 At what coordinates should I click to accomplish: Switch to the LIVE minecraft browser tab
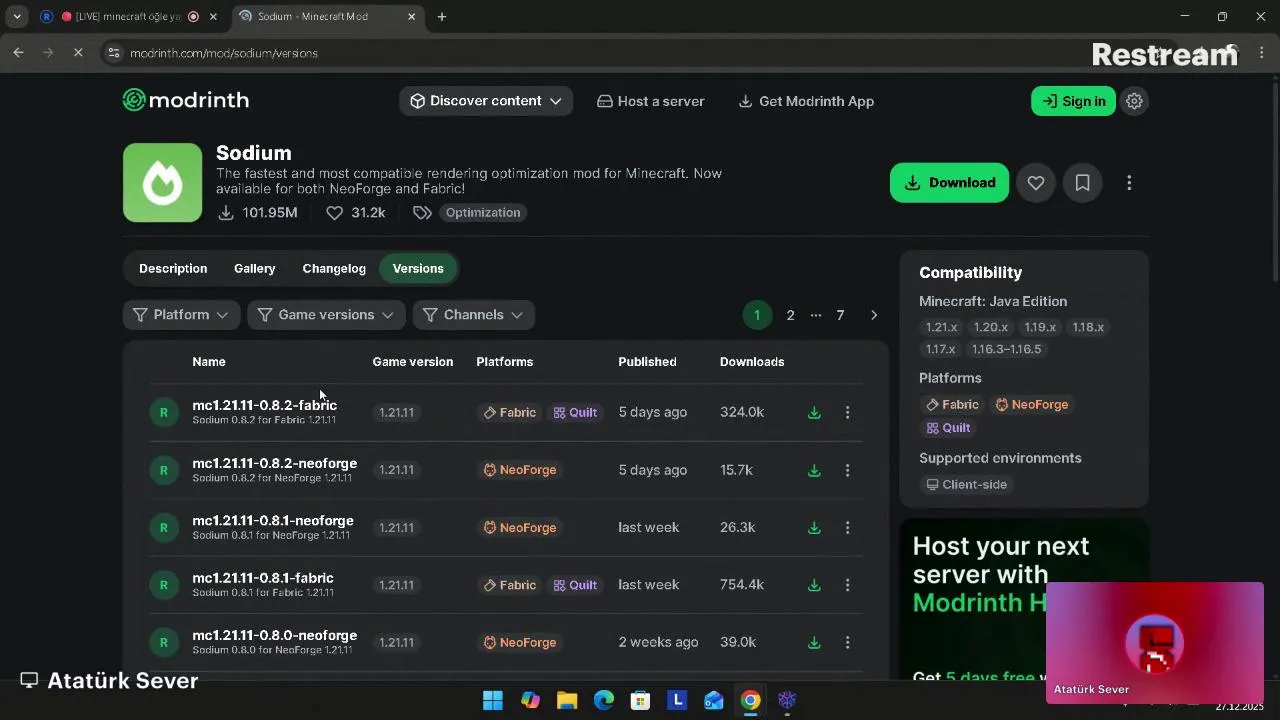(128, 16)
